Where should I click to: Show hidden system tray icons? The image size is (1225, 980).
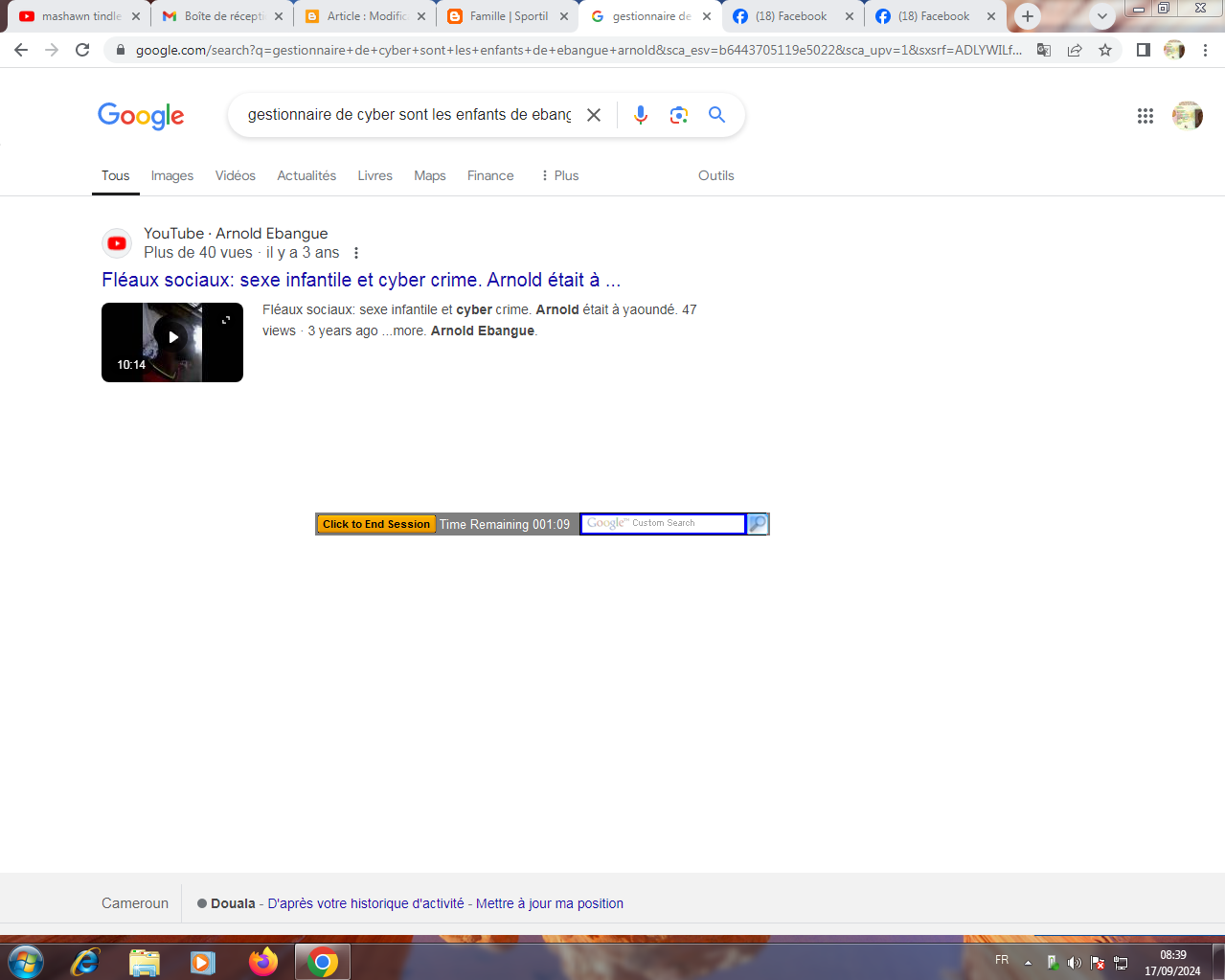coord(1028,963)
